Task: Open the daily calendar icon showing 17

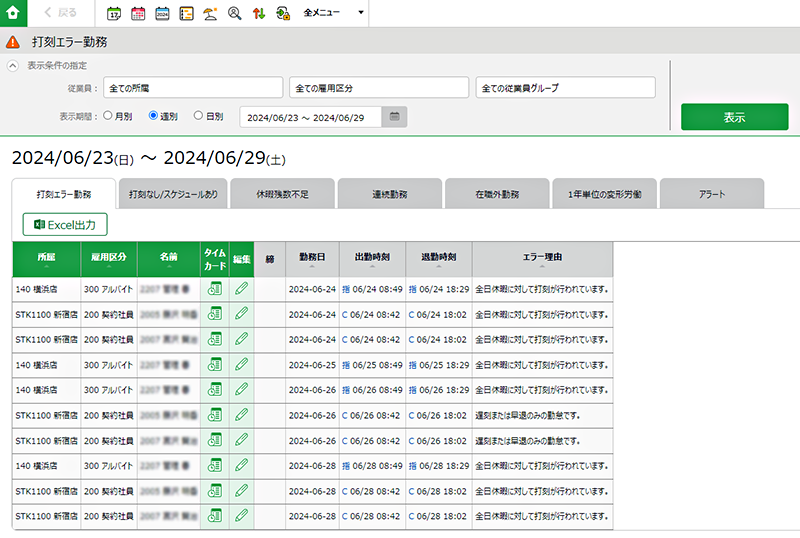Action: coord(114,14)
